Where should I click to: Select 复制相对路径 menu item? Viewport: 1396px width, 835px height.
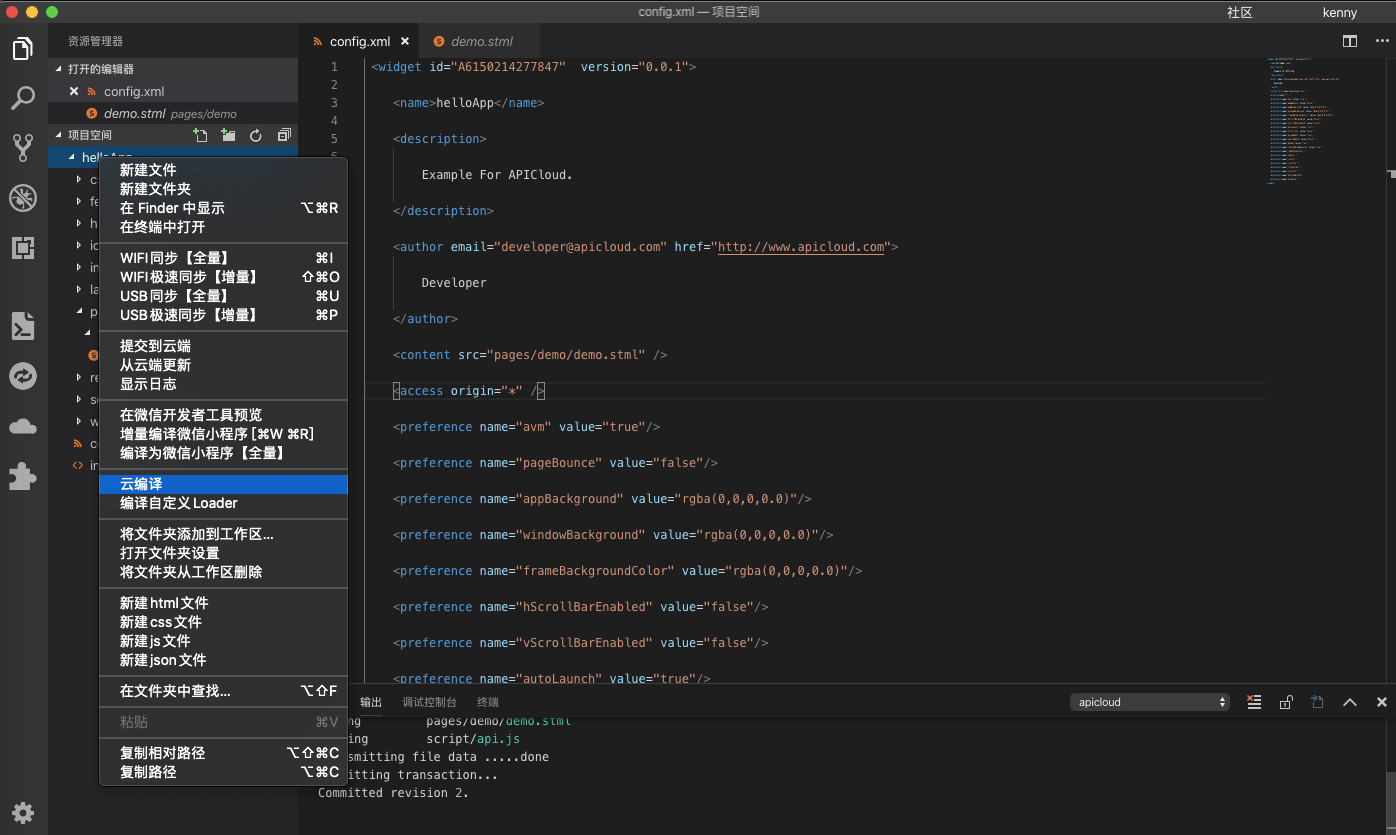(x=224, y=753)
